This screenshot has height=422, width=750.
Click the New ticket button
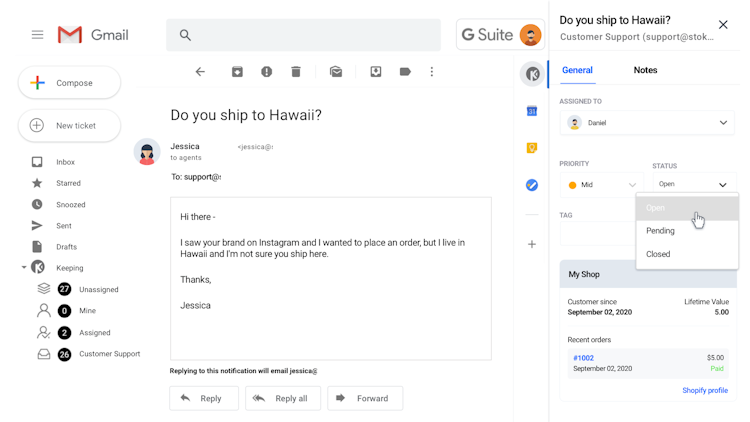[x=69, y=126]
